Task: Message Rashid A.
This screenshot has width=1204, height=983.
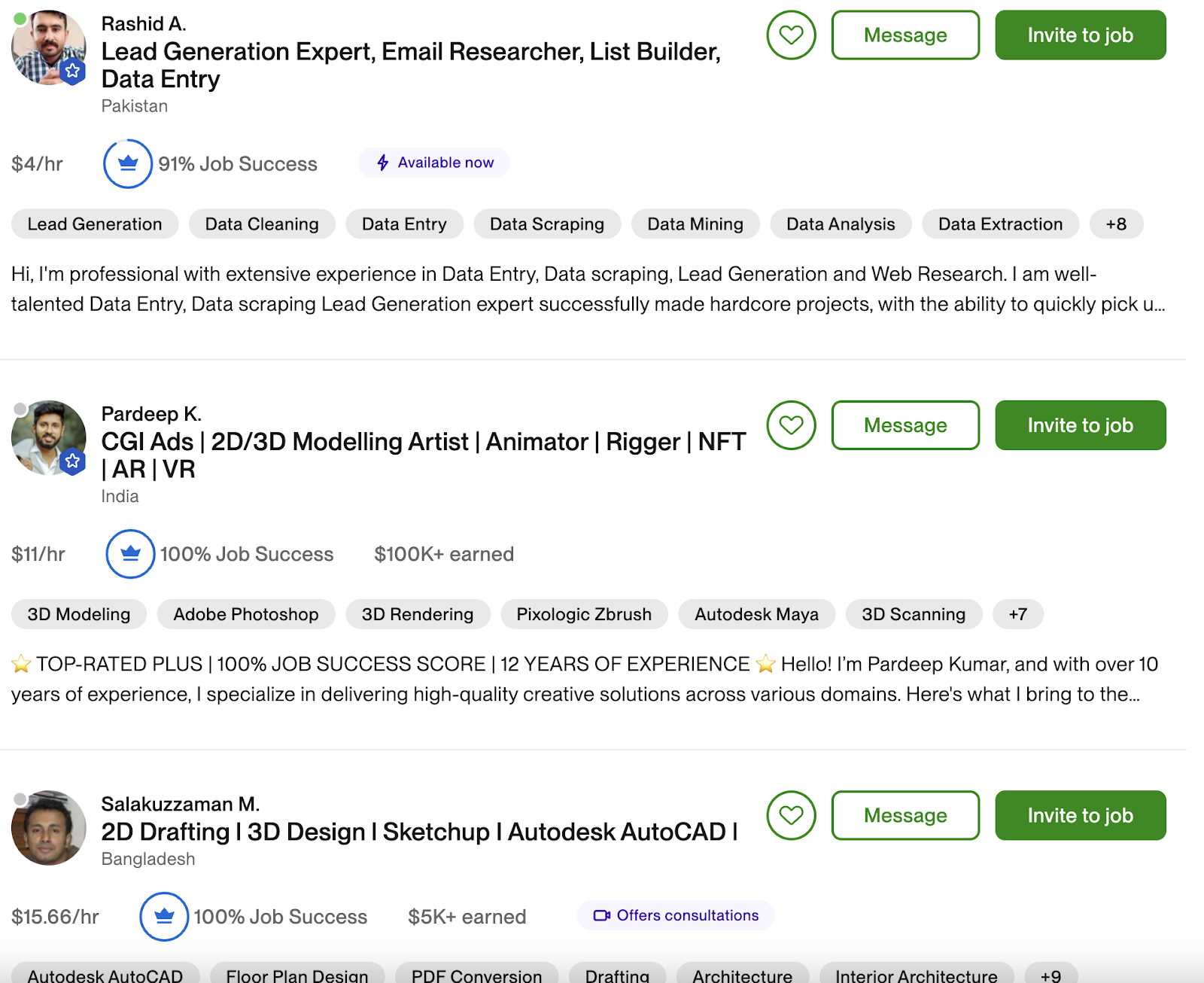Action: 905,35
